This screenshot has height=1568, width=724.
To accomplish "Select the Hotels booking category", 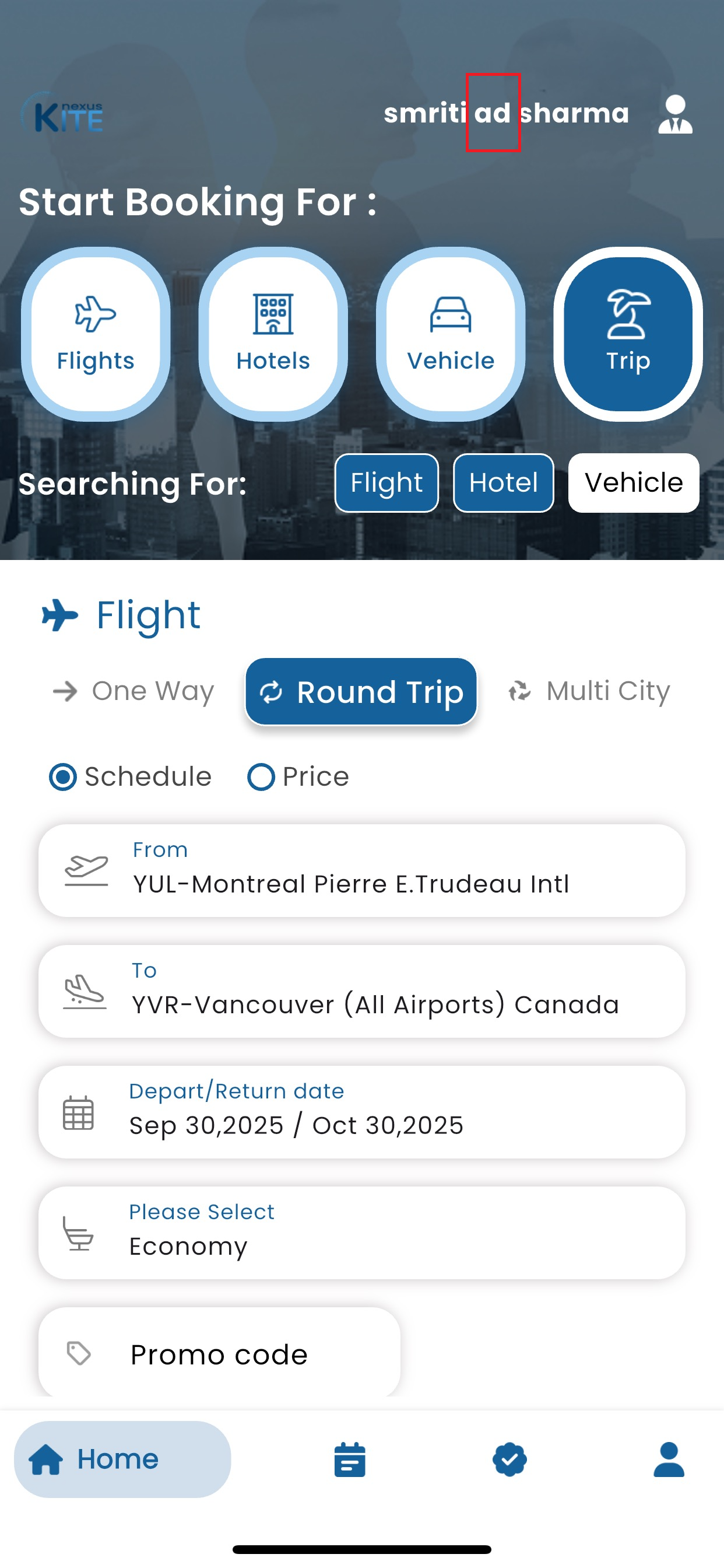I will (273, 334).
